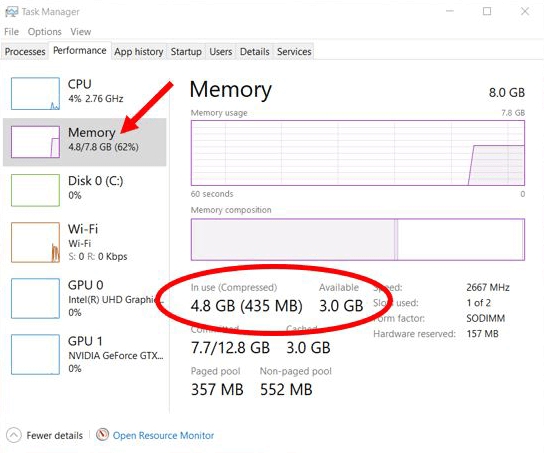Viewport: 544px width, 453px height.
Task: Open the Options menu
Action: click(44, 32)
